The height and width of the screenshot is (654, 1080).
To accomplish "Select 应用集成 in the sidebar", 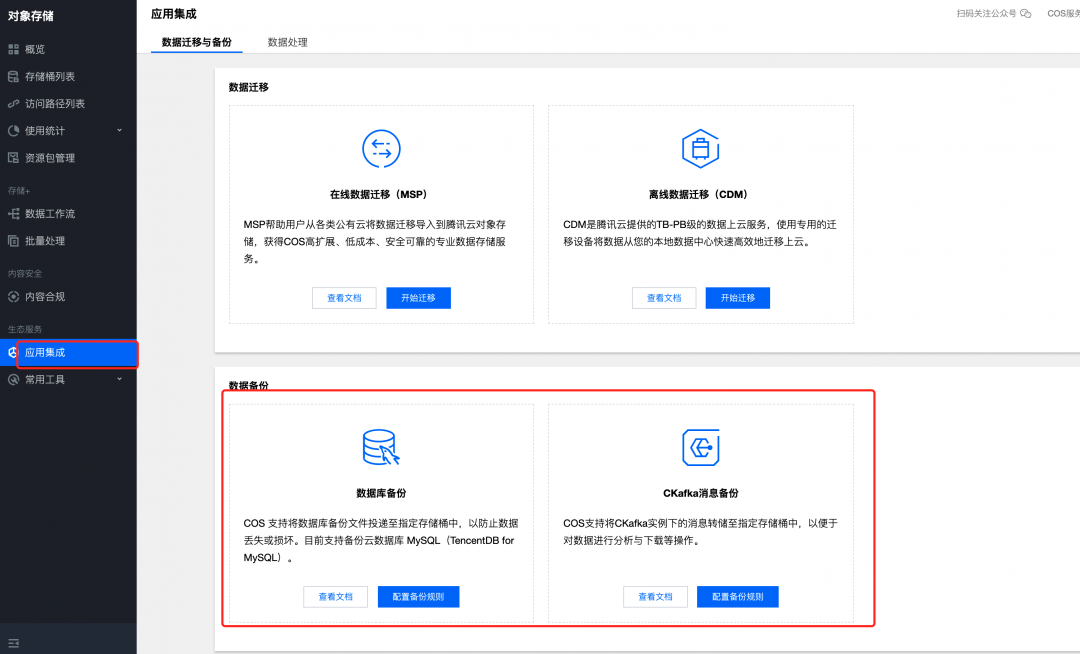I will tap(68, 352).
